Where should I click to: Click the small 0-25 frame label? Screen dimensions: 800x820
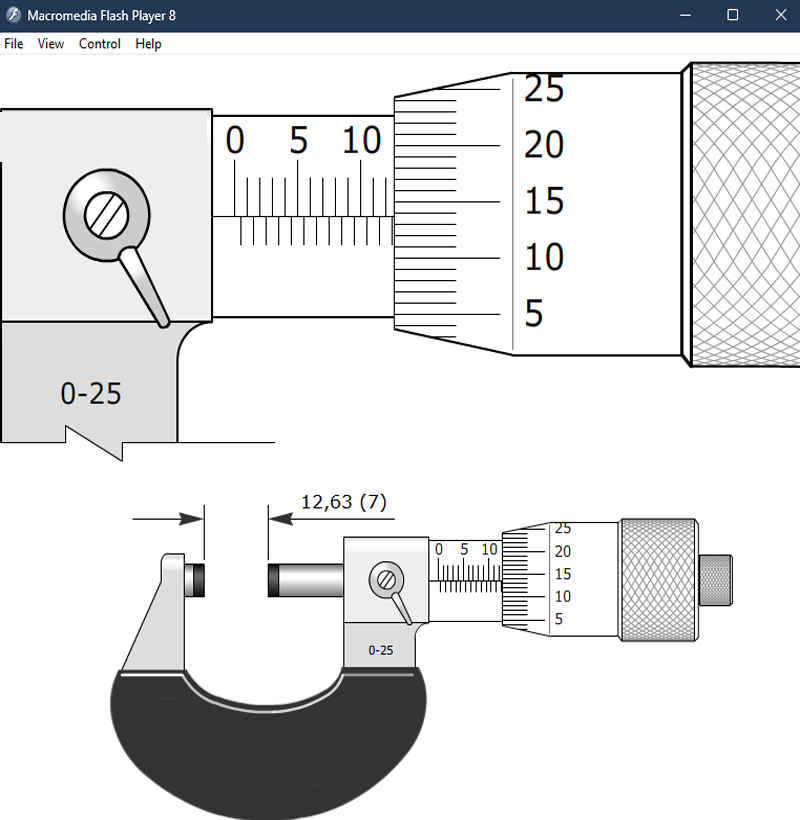[x=380, y=650]
